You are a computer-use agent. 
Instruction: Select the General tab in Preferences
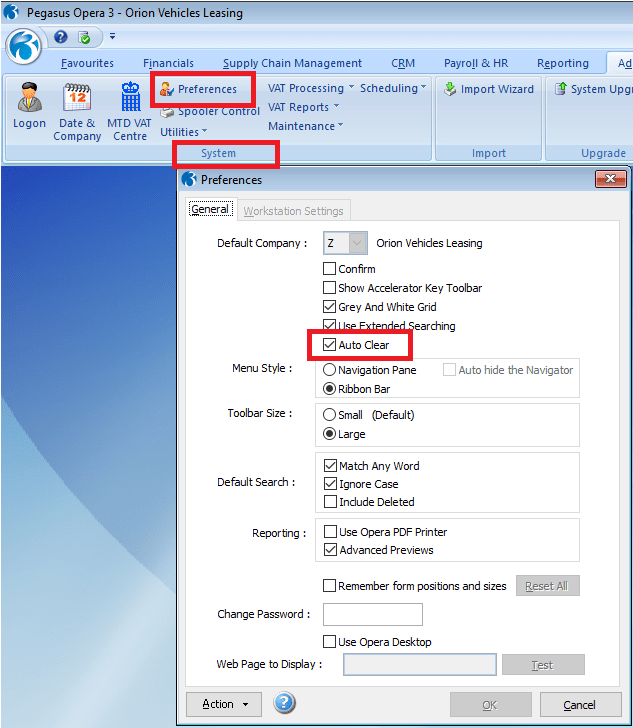(211, 209)
